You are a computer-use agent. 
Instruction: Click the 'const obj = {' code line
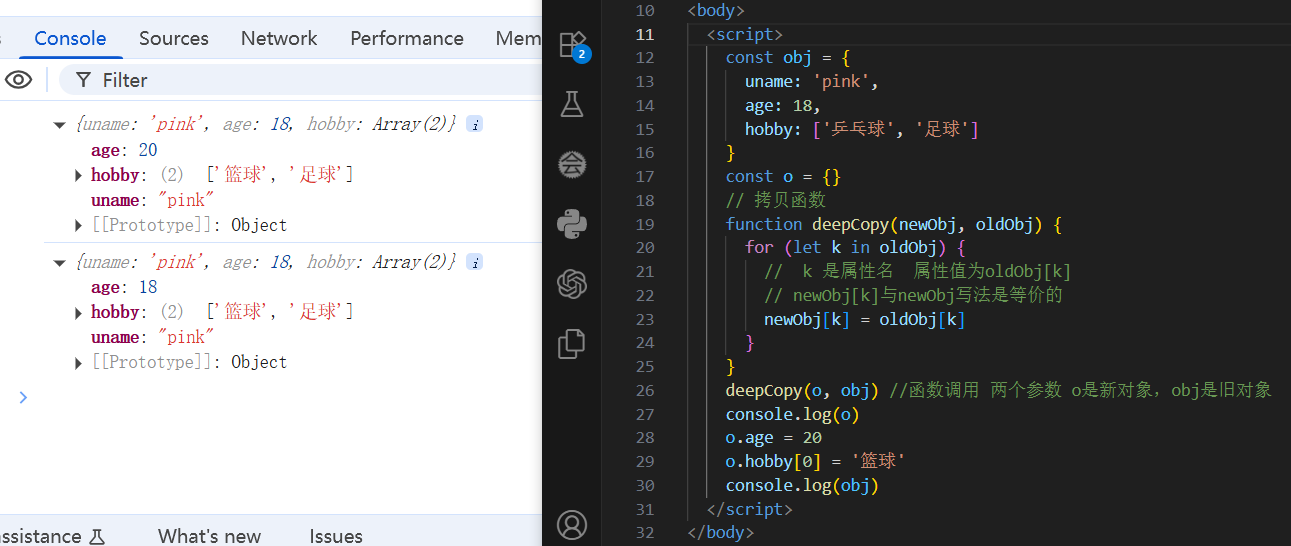[x=787, y=58]
